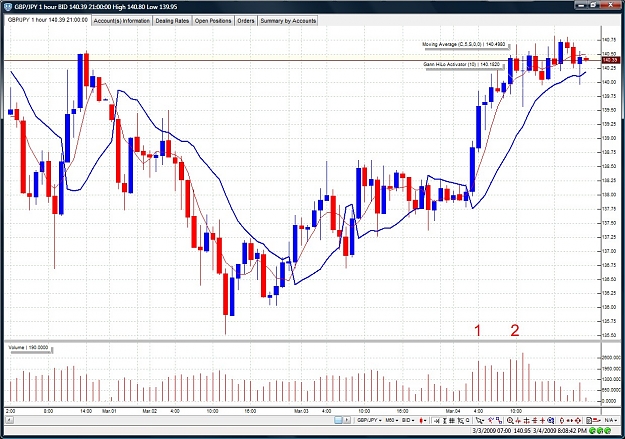Click the Gann HiLo Activator indicator label
Screen dimensions: 625x439
tap(461, 64)
